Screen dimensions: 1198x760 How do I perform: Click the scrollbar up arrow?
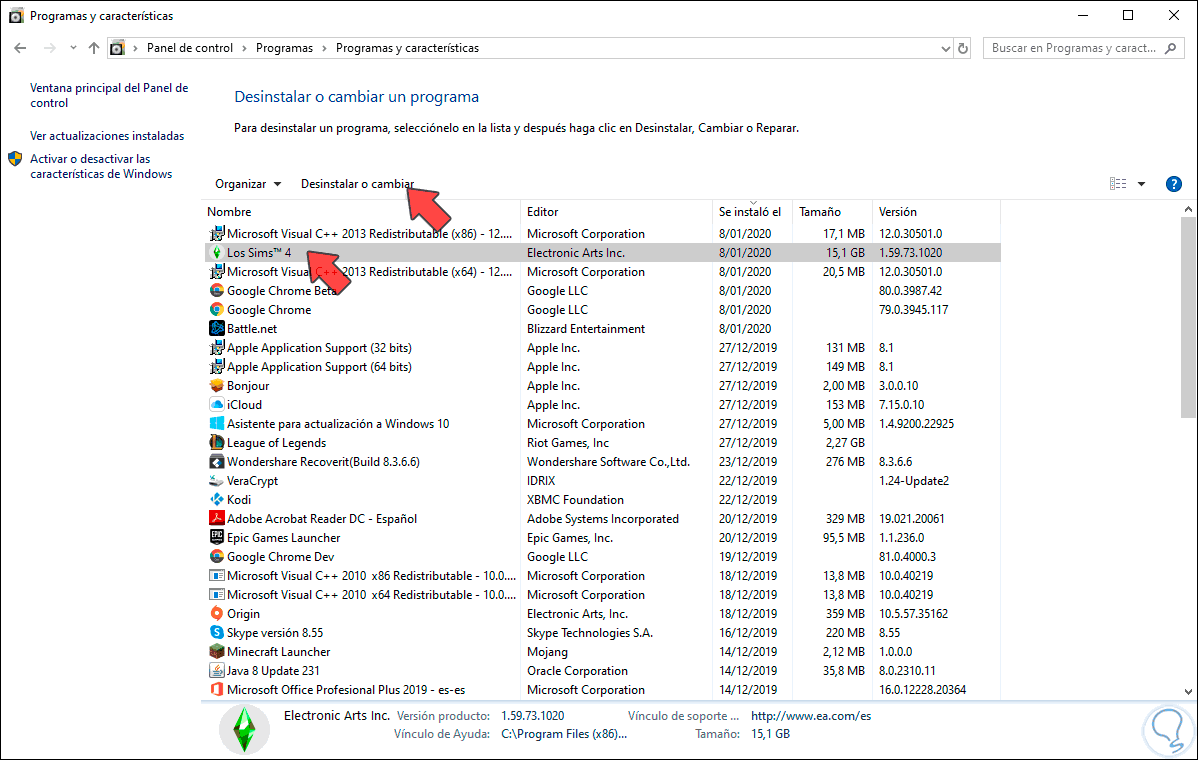click(1188, 209)
